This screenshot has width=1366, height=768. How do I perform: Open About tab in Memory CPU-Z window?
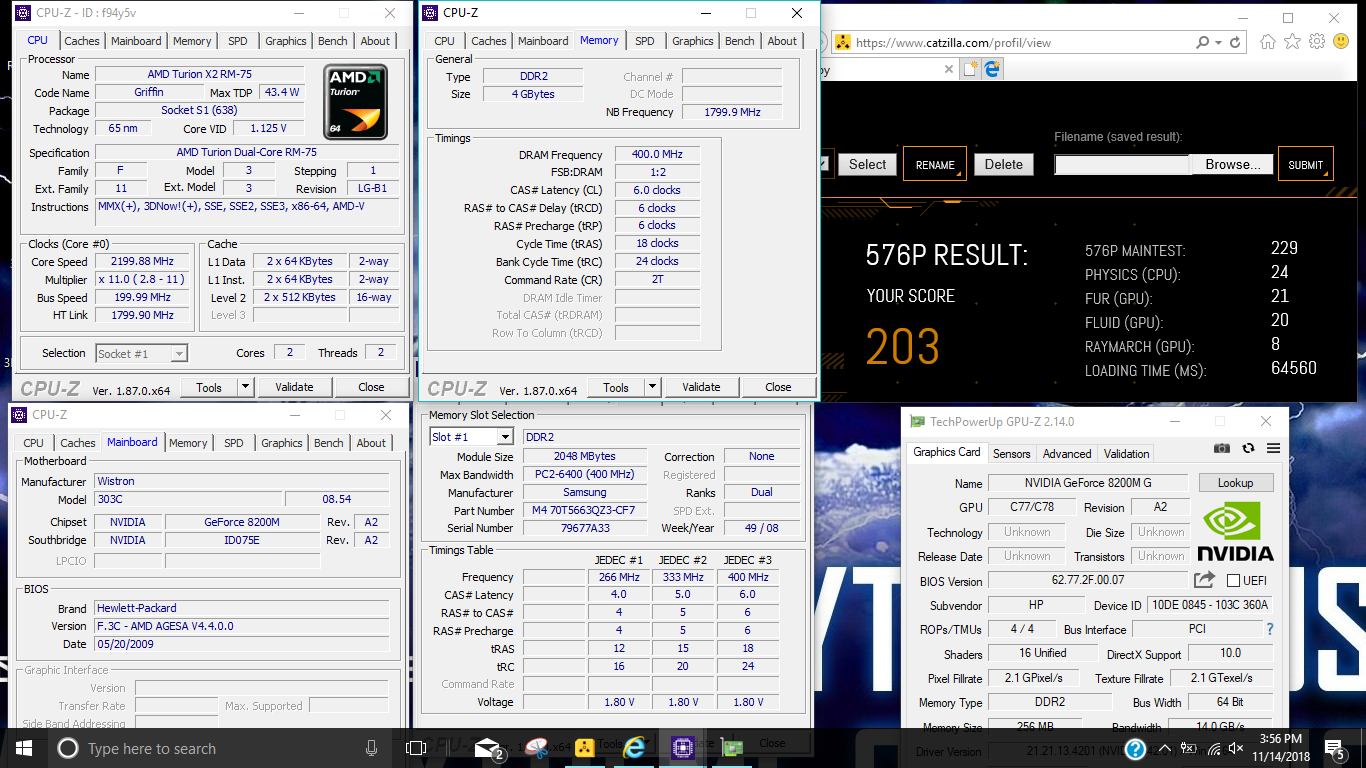pos(782,41)
